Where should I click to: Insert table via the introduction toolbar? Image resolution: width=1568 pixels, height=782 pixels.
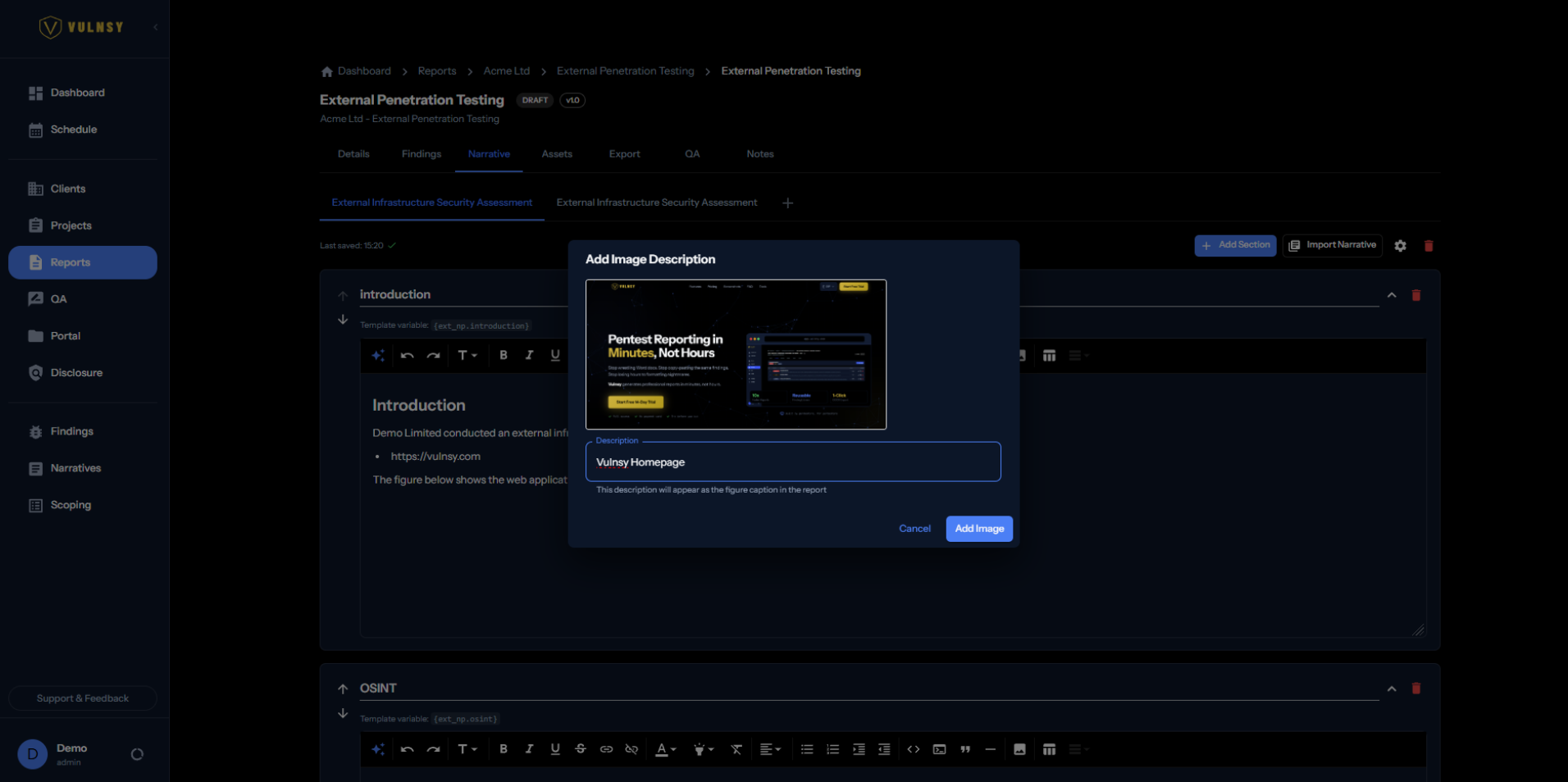click(x=1049, y=355)
